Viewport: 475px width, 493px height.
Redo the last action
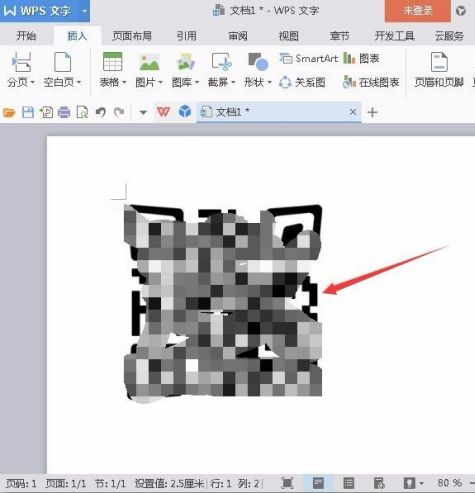tap(119, 112)
